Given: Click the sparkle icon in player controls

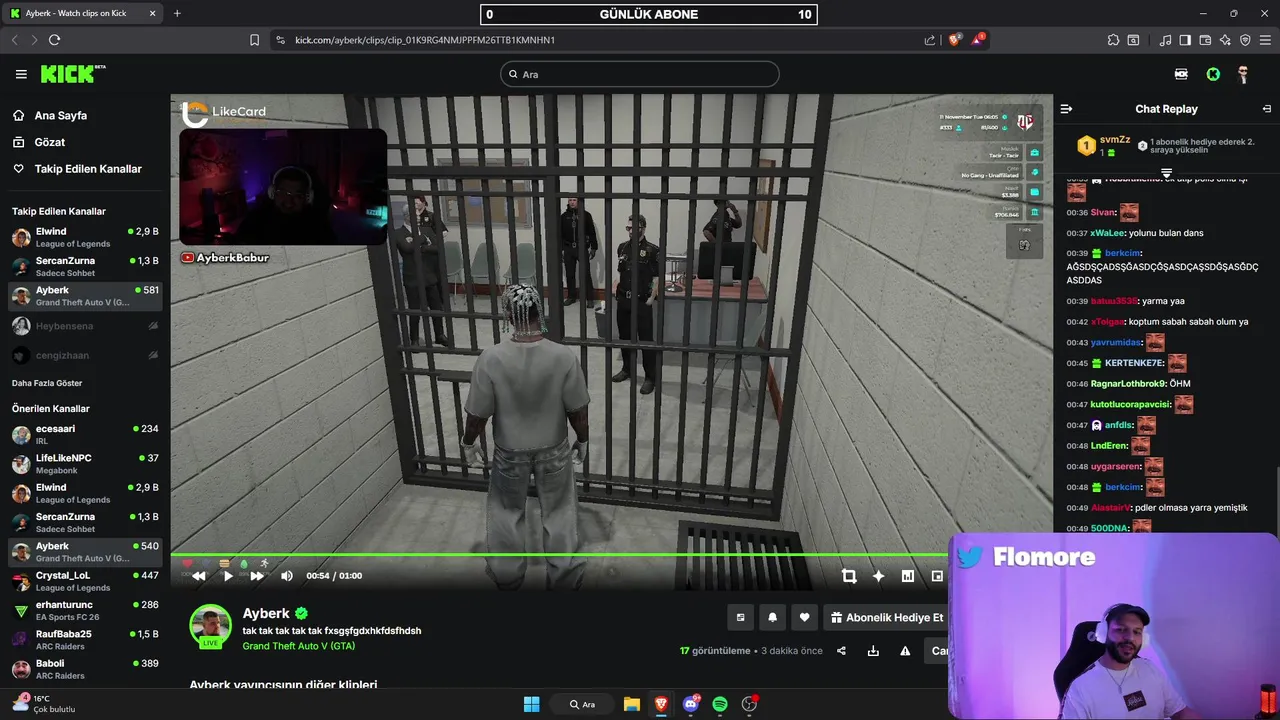Looking at the screenshot, I should click(878, 576).
